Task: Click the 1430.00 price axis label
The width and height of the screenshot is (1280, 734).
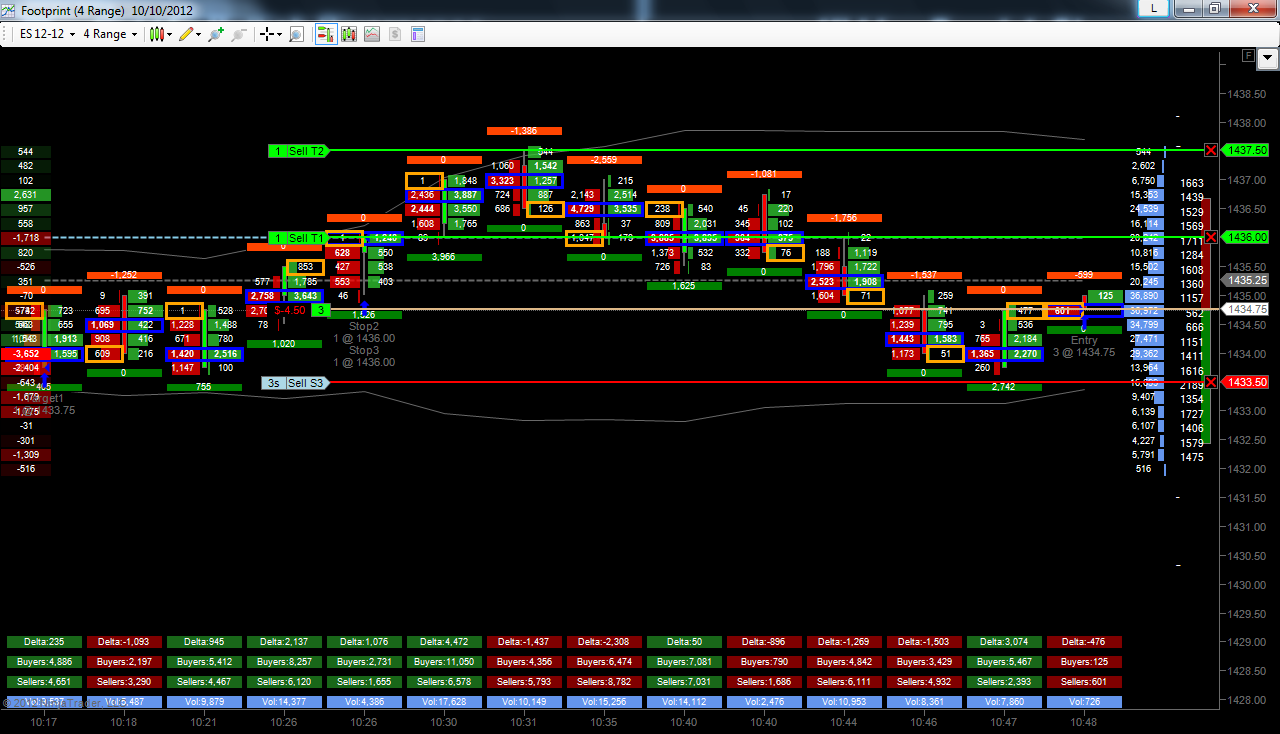Action: [x=1246, y=584]
